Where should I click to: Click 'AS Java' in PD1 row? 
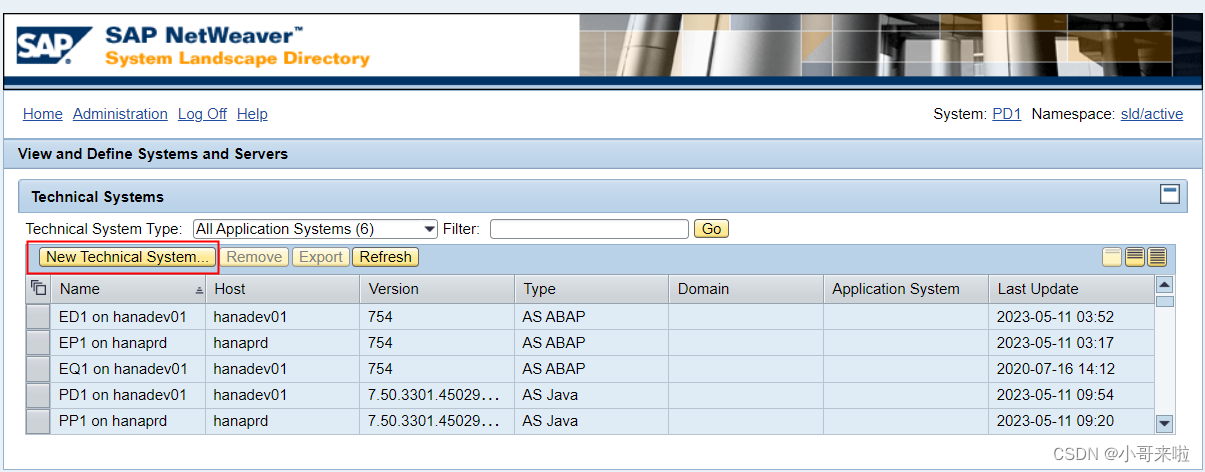(x=550, y=395)
